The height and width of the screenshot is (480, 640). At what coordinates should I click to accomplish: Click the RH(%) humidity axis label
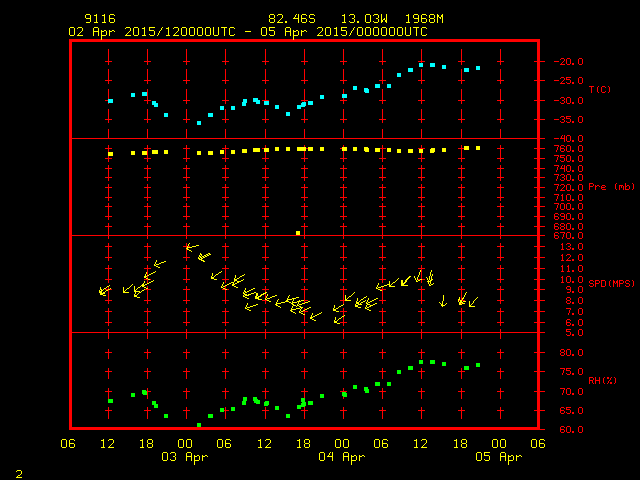tap(602, 380)
